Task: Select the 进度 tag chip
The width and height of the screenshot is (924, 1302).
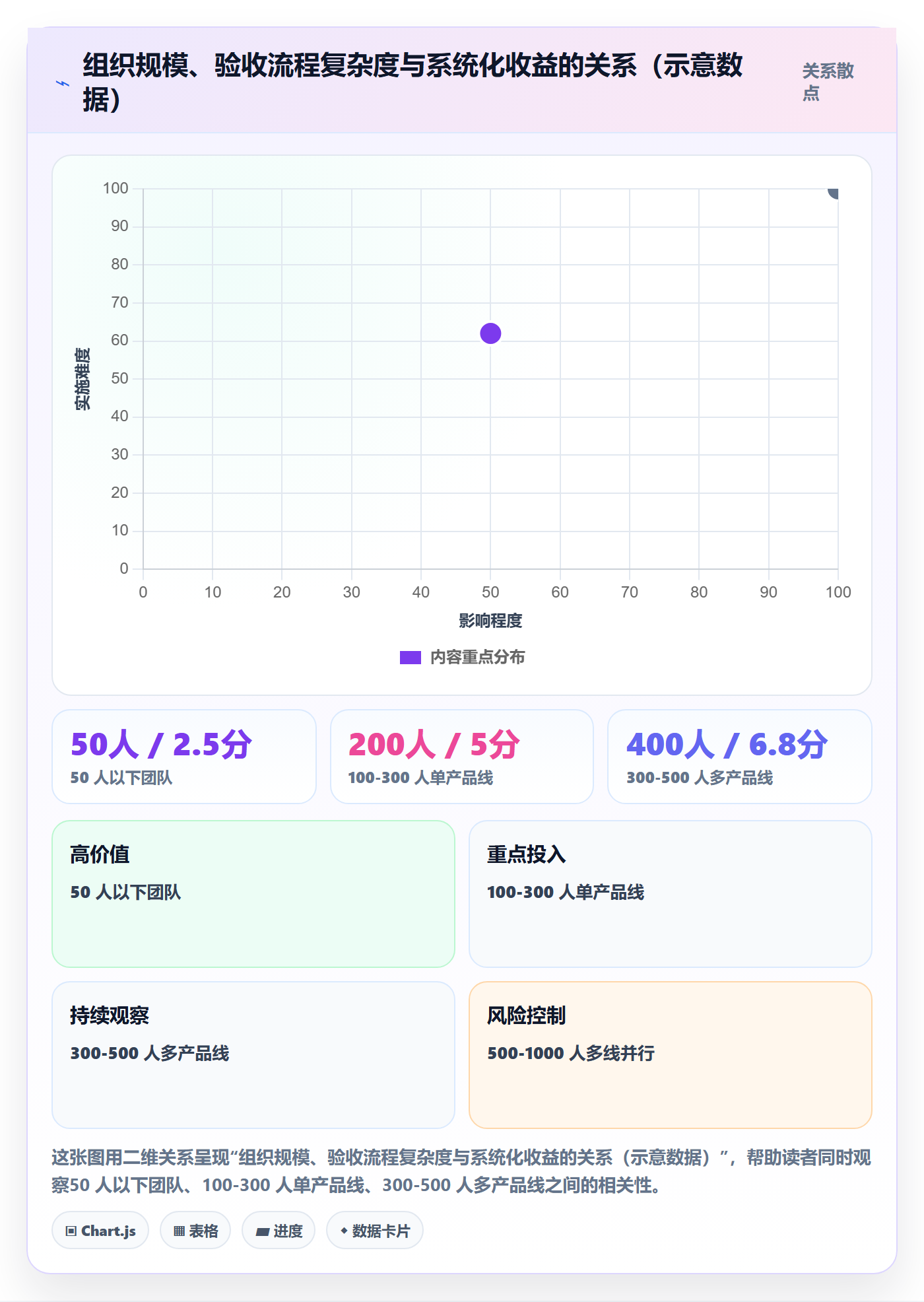Action: [x=279, y=1231]
